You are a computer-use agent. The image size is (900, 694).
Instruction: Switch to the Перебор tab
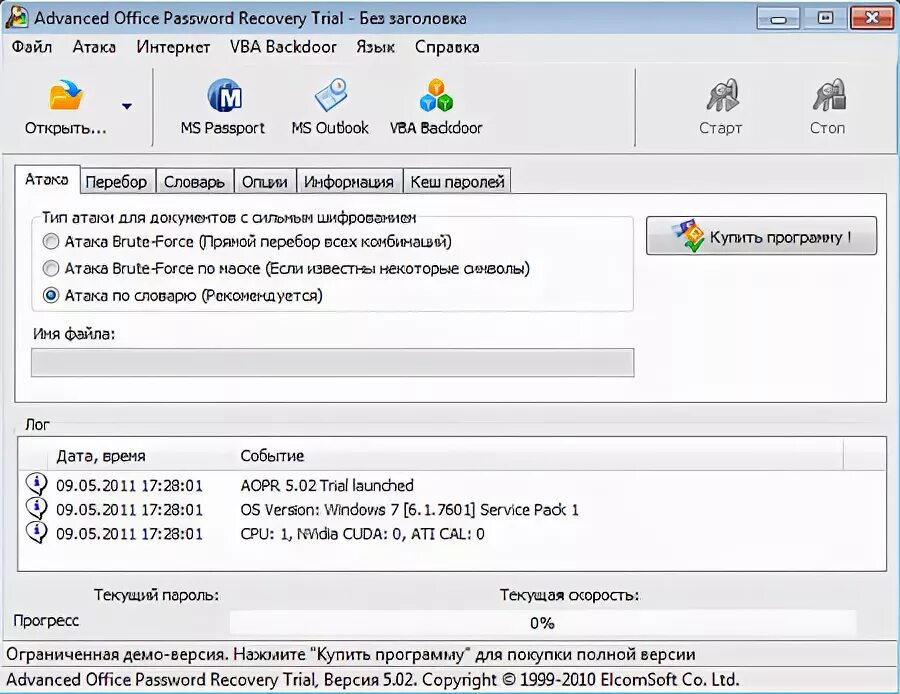[x=117, y=182]
